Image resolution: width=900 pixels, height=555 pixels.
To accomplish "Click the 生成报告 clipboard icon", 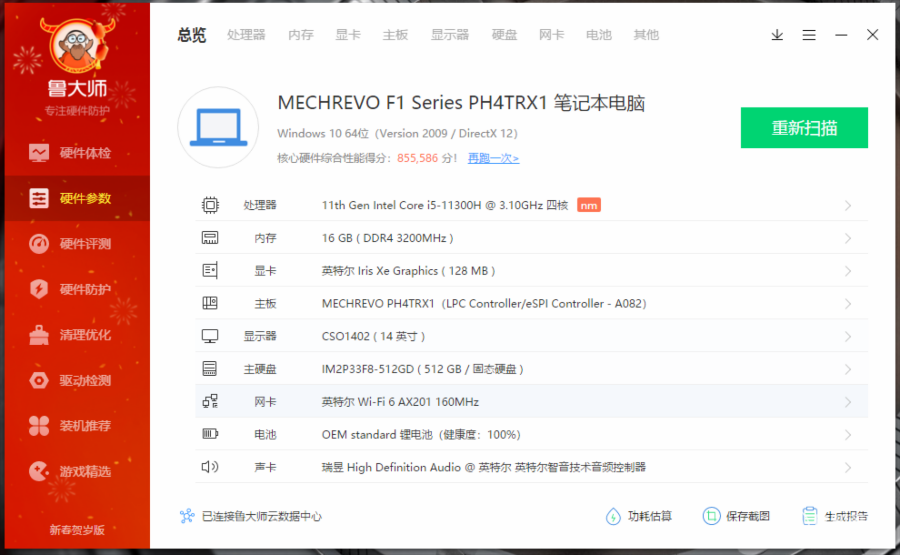I will coord(810,516).
